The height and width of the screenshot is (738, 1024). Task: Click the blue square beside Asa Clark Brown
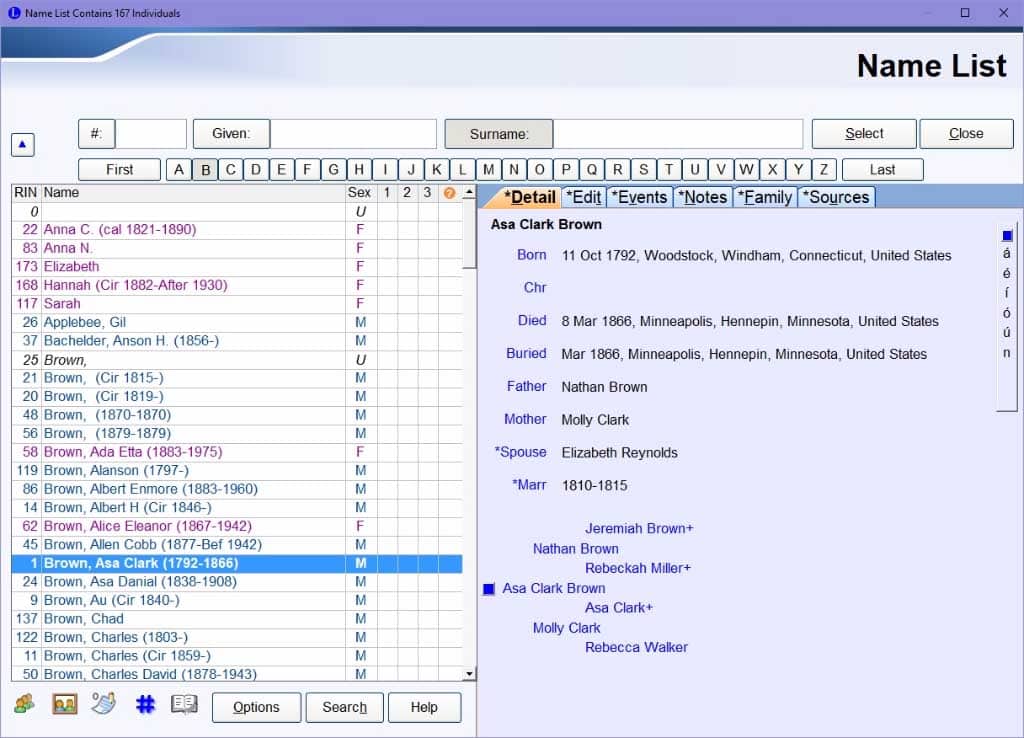(489, 589)
